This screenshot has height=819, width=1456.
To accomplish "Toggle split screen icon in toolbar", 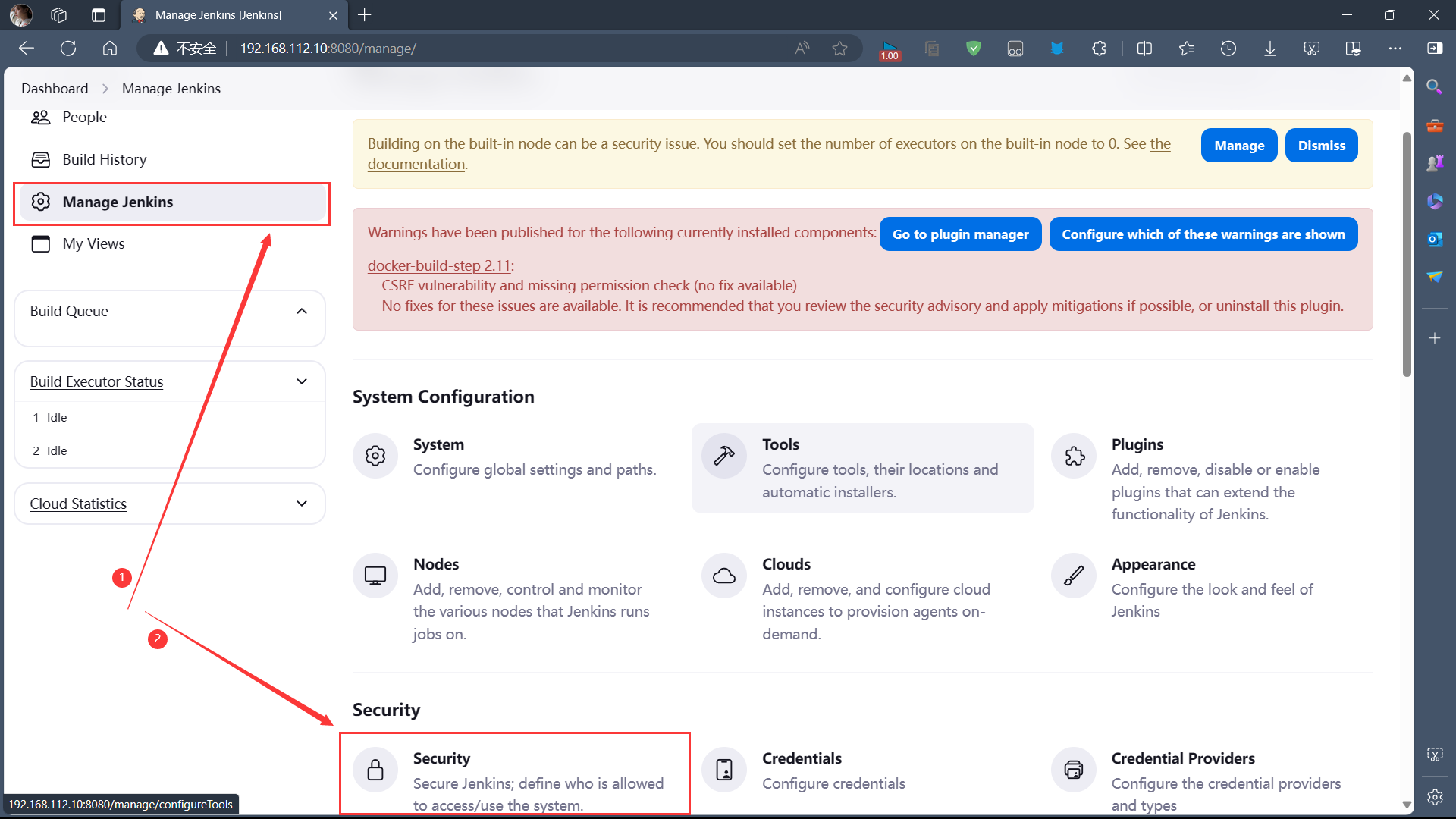I will tap(1145, 49).
